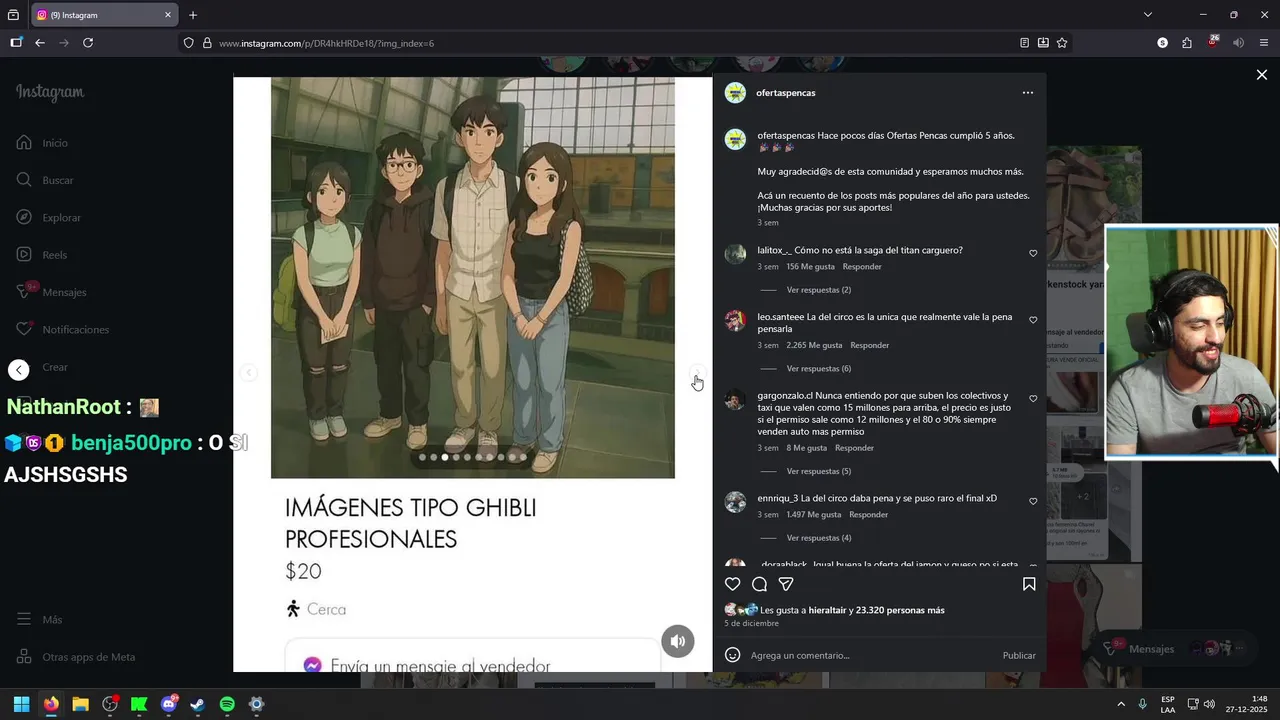Screen dimensions: 1280x720
Task: Open the comment bubble icon on the post
Action: [759, 584]
